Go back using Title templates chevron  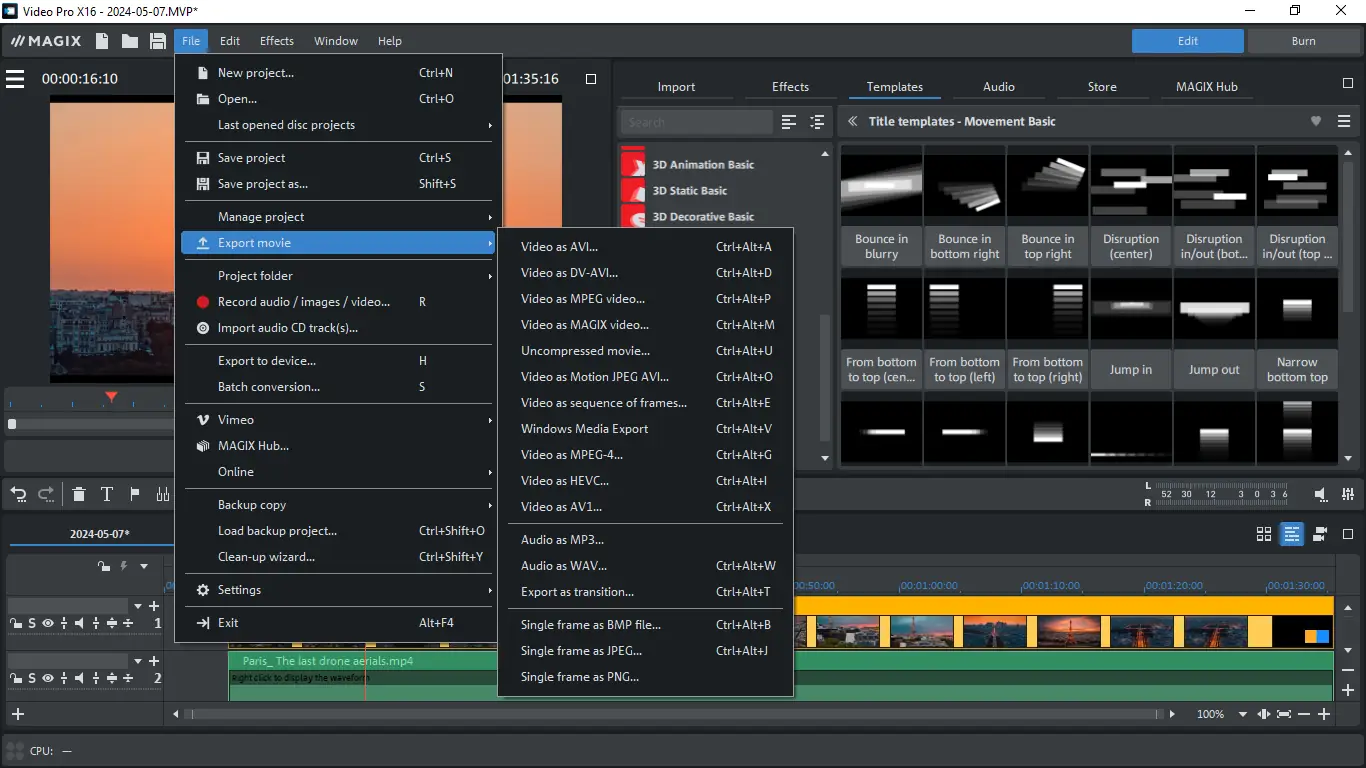853,122
